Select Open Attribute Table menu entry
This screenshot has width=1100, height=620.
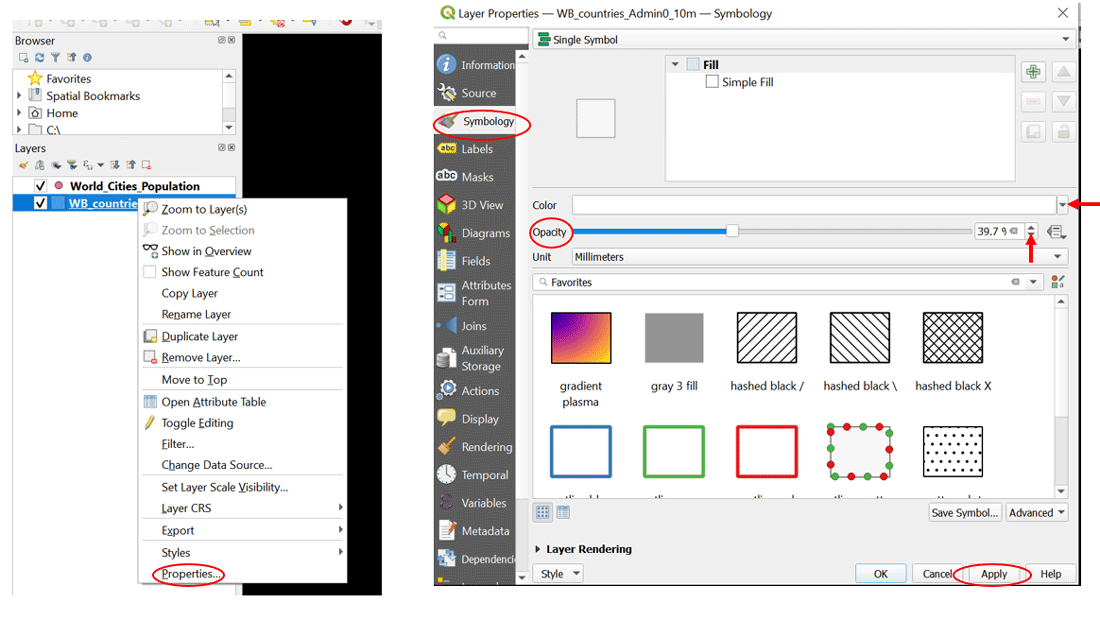point(213,402)
